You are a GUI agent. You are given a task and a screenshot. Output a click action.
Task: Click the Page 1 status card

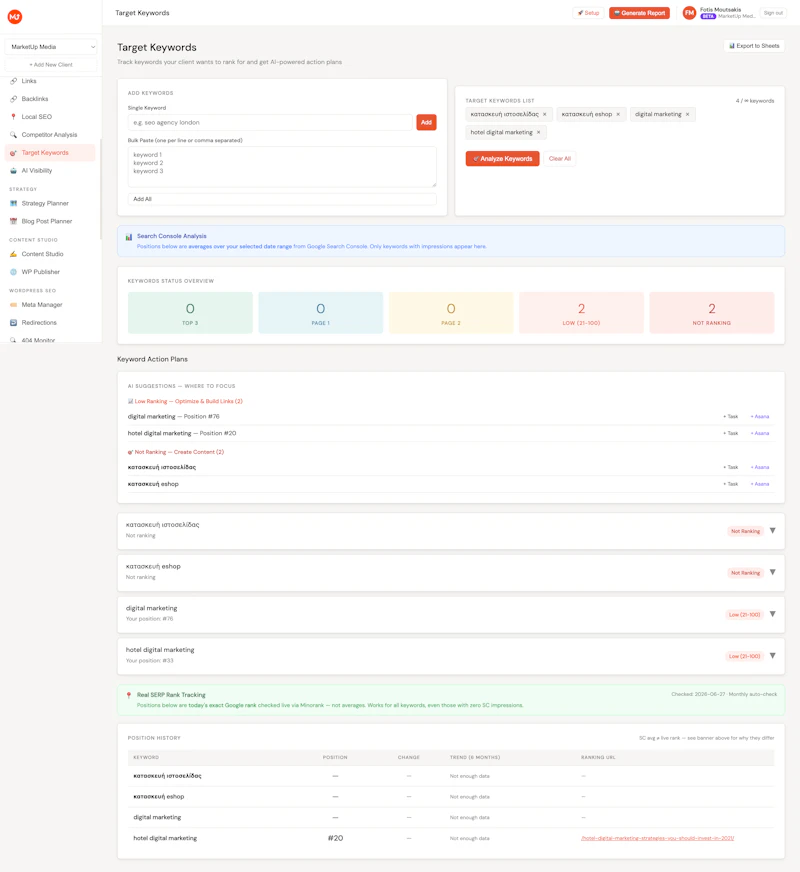[321, 313]
